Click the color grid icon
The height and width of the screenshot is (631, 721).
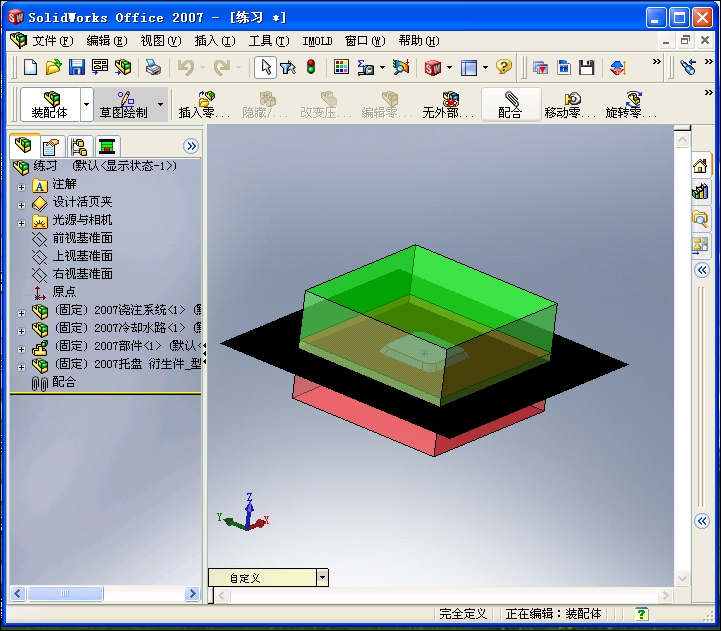(341, 68)
